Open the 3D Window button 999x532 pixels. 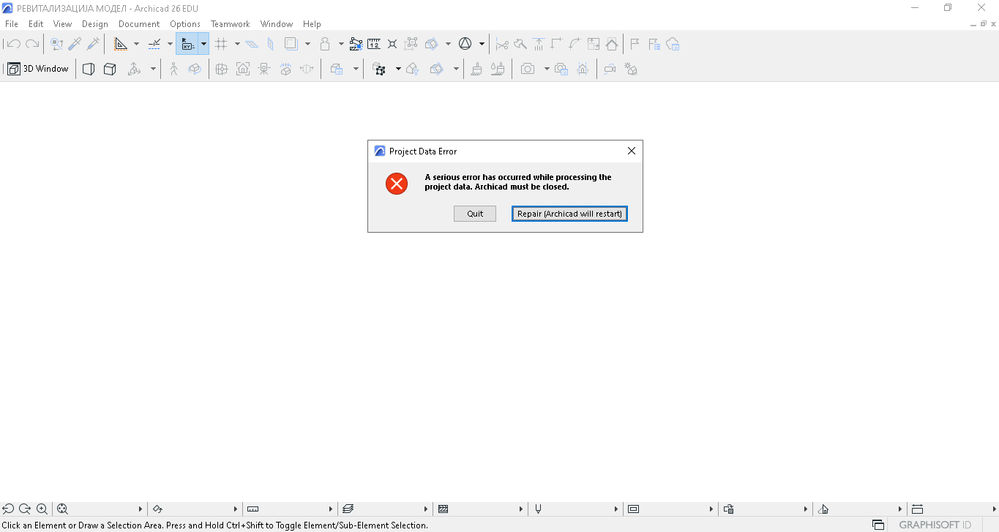[x=38, y=69]
